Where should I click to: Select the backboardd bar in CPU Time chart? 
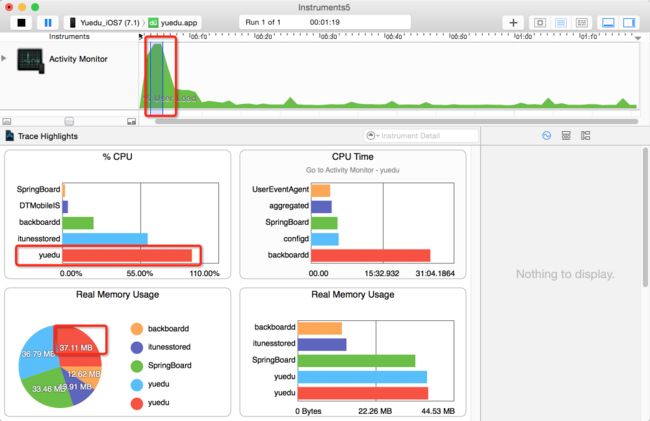[371, 255]
